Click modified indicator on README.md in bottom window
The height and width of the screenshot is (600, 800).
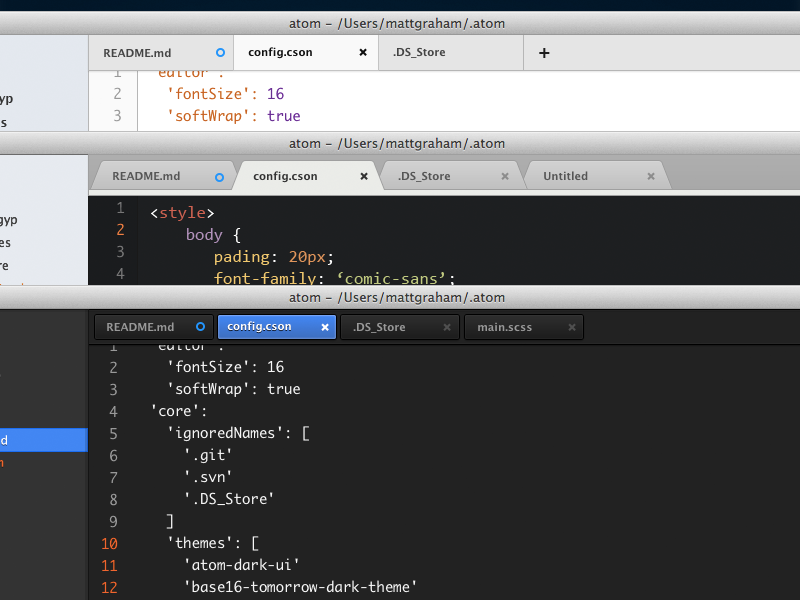200,327
